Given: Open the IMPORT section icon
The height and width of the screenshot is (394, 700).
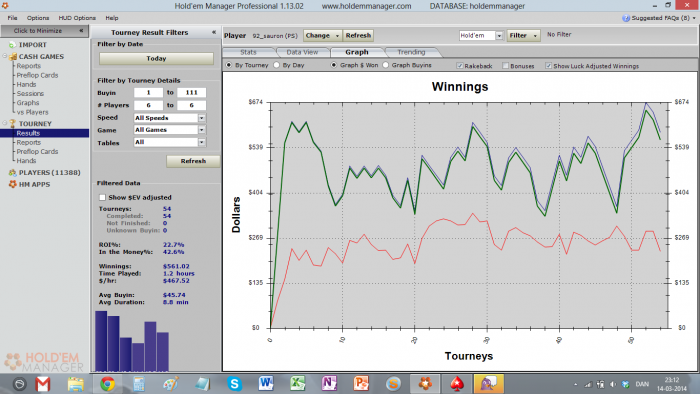Looking at the screenshot, I should pos(12,45).
